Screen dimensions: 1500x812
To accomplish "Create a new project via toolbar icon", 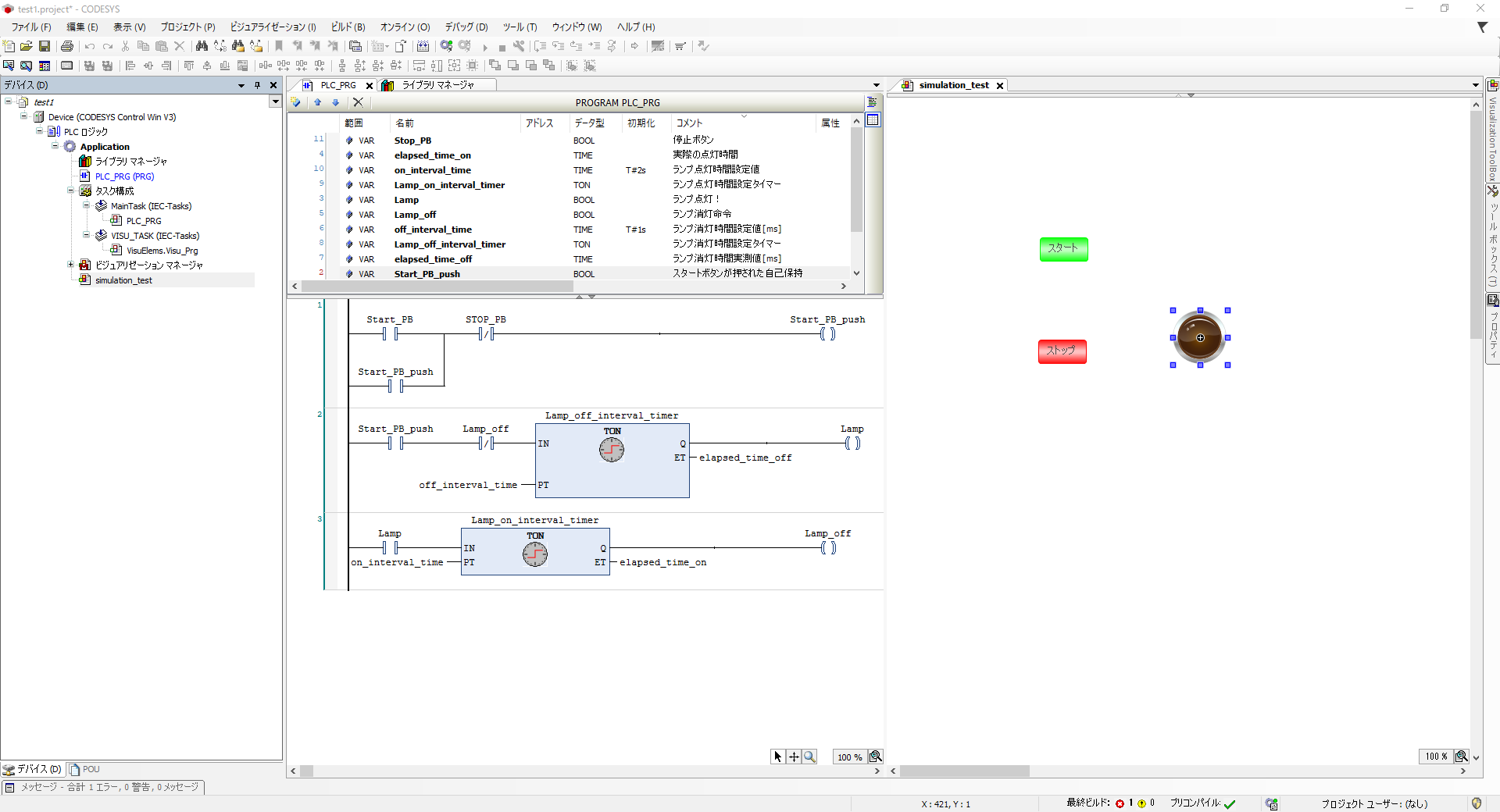I will coord(9,46).
